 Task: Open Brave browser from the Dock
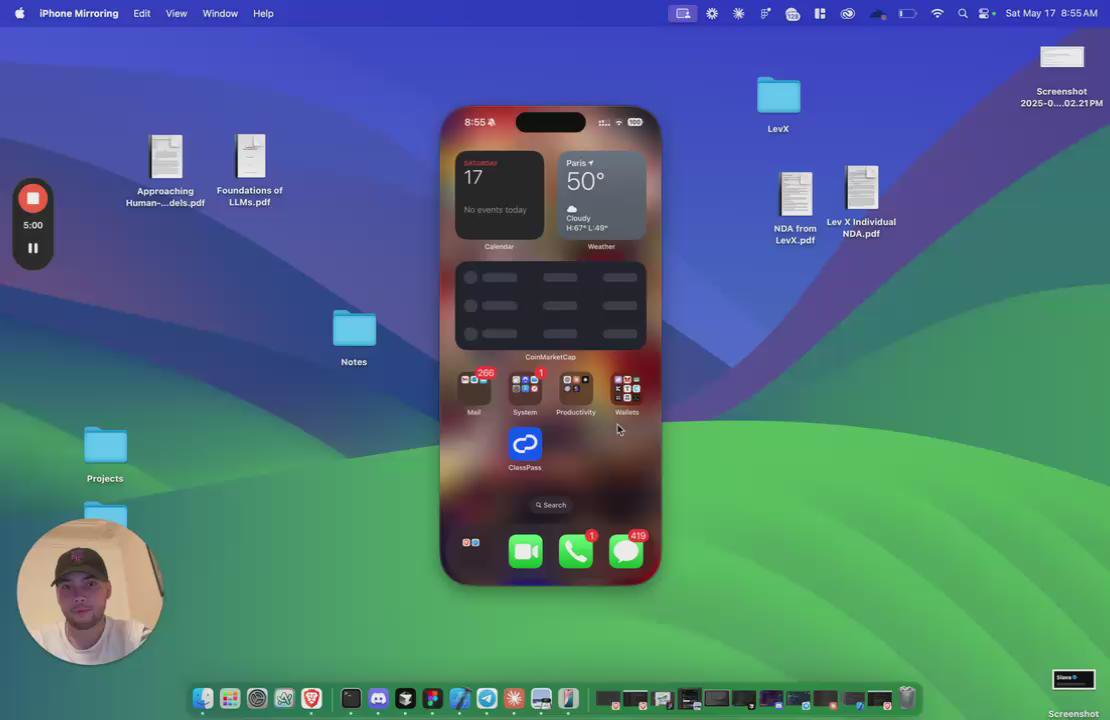click(x=311, y=699)
